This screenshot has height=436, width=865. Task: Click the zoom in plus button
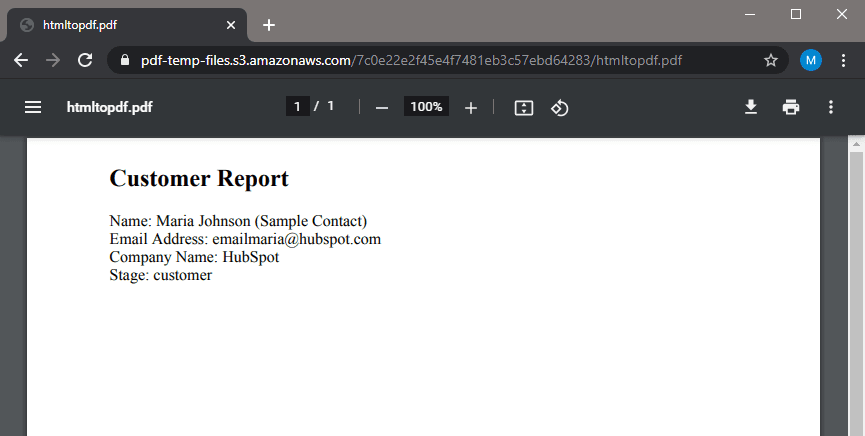(x=471, y=107)
